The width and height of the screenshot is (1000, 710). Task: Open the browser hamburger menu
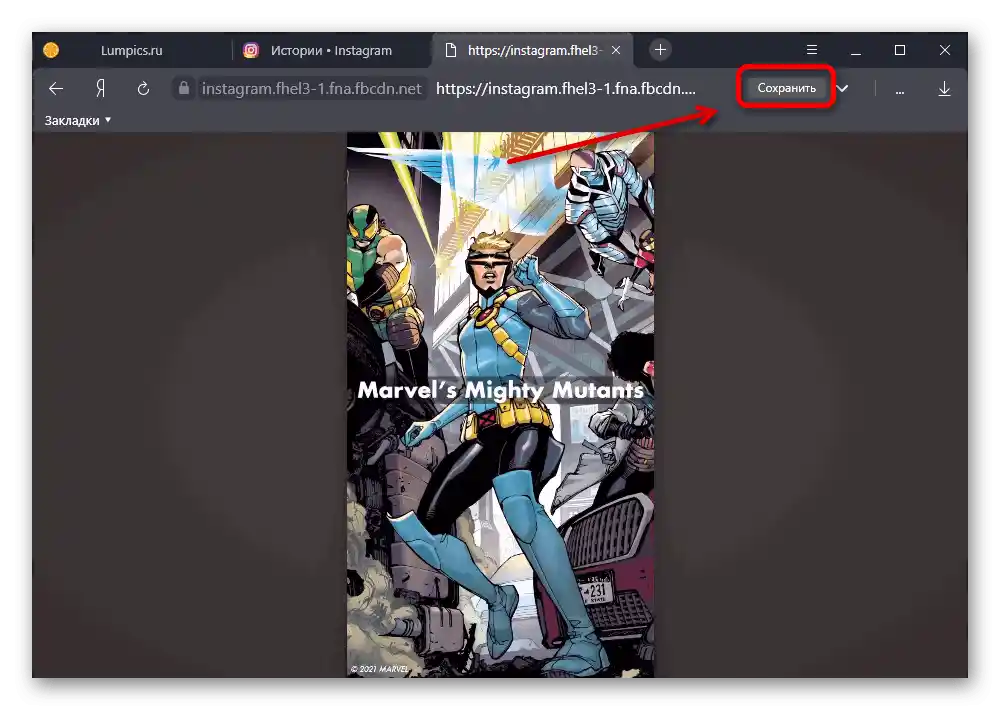coord(812,50)
